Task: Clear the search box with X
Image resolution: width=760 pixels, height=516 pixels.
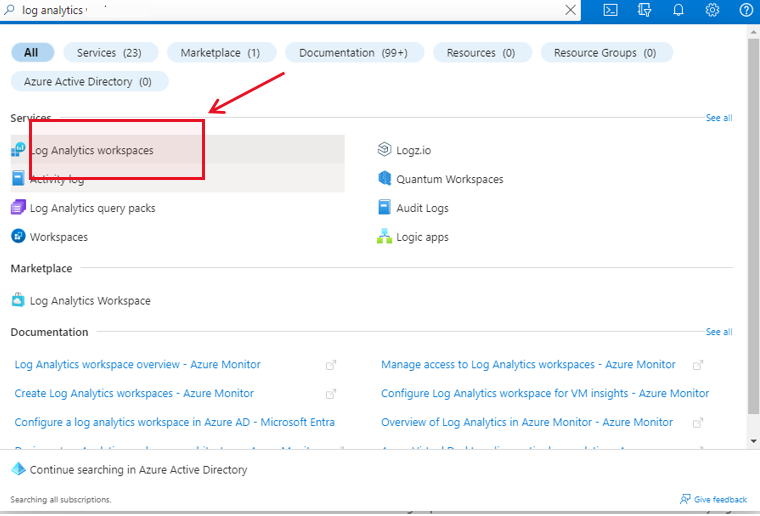Action: click(570, 10)
